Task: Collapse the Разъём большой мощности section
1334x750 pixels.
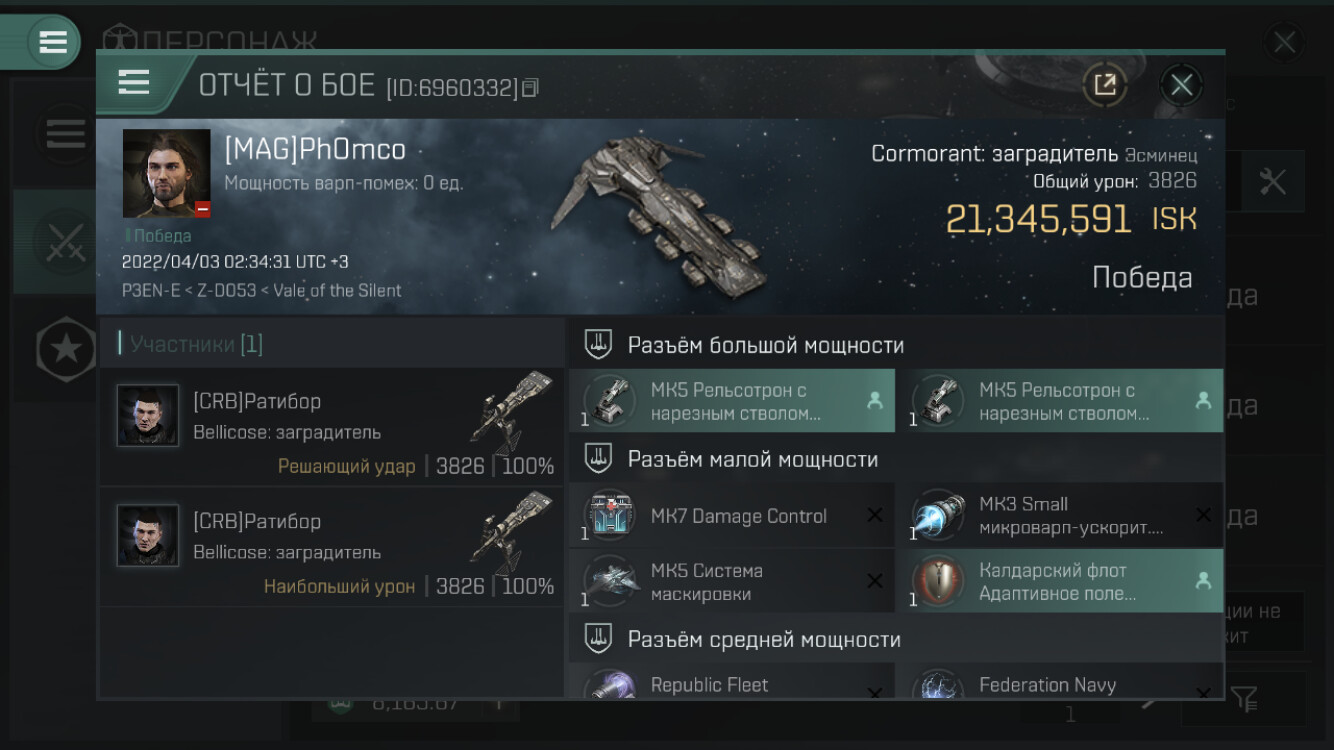Action: [x=896, y=345]
